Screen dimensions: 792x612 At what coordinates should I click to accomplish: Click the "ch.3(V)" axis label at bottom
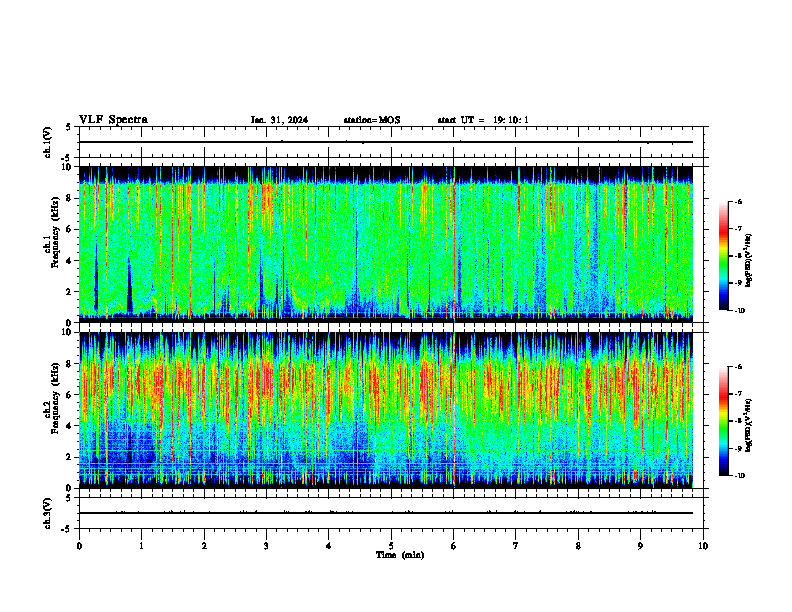coord(48,513)
